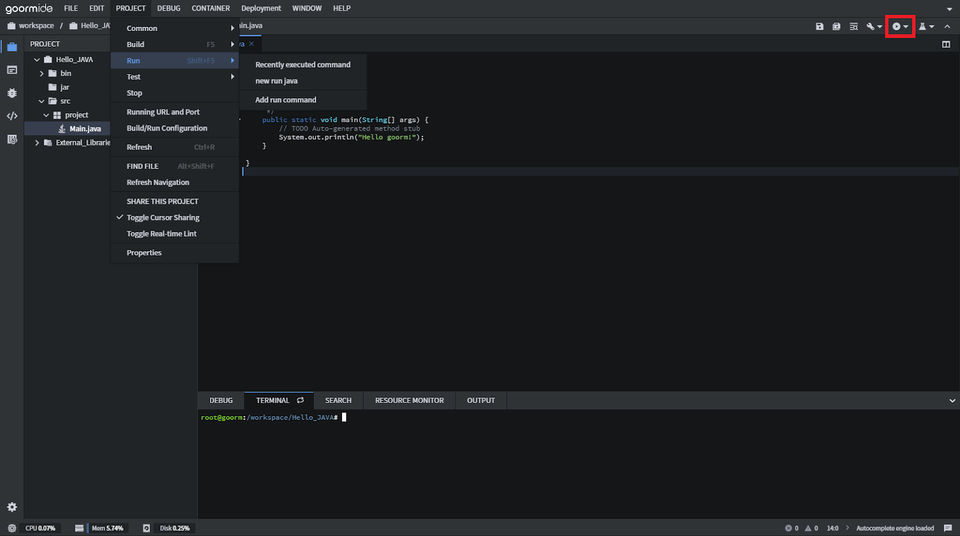Collapse the bottom panel with chevron
The width and height of the screenshot is (960, 536).
pyautogui.click(x=951, y=400)
